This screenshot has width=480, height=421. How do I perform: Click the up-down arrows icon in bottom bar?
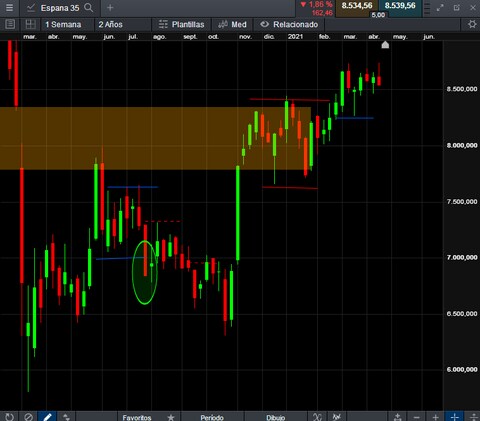pos(66,417)
